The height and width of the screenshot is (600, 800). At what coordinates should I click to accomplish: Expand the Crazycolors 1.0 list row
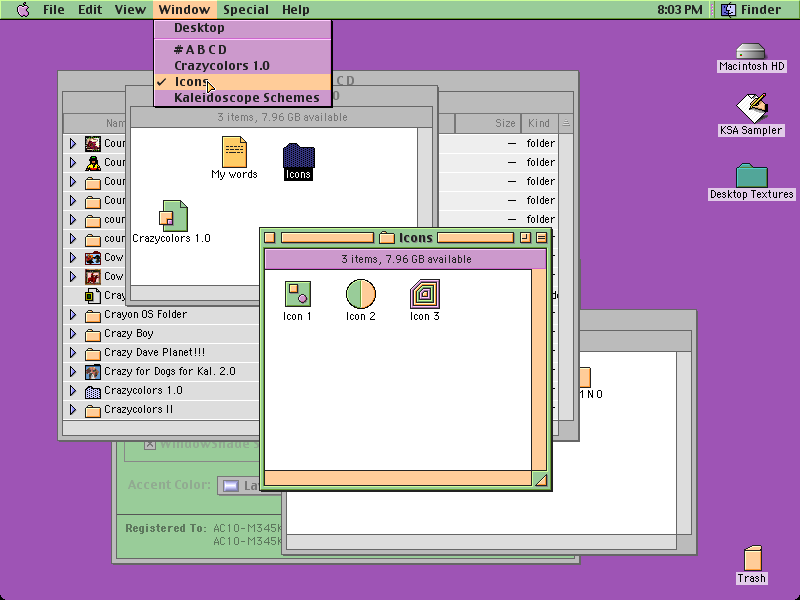coord(73,391)
